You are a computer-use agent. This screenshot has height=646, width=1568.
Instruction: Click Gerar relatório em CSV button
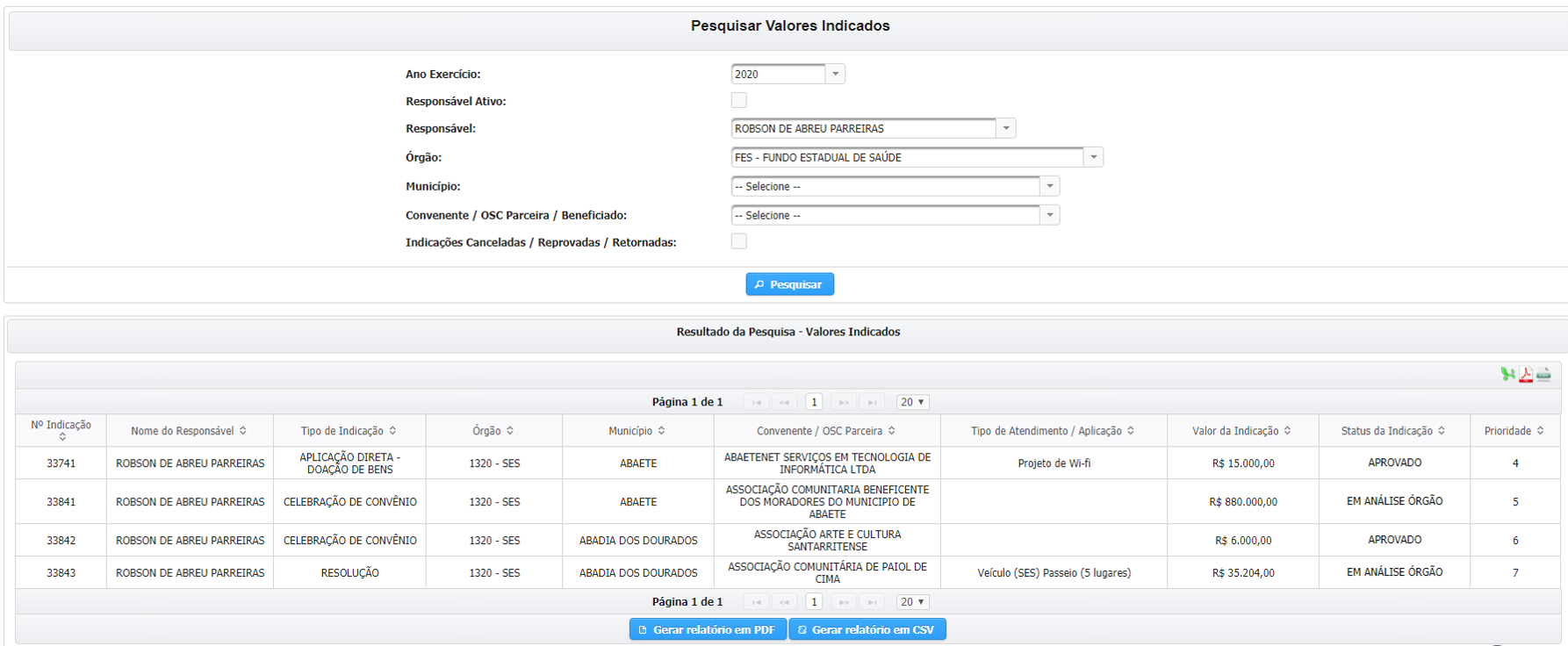(867, 629)
